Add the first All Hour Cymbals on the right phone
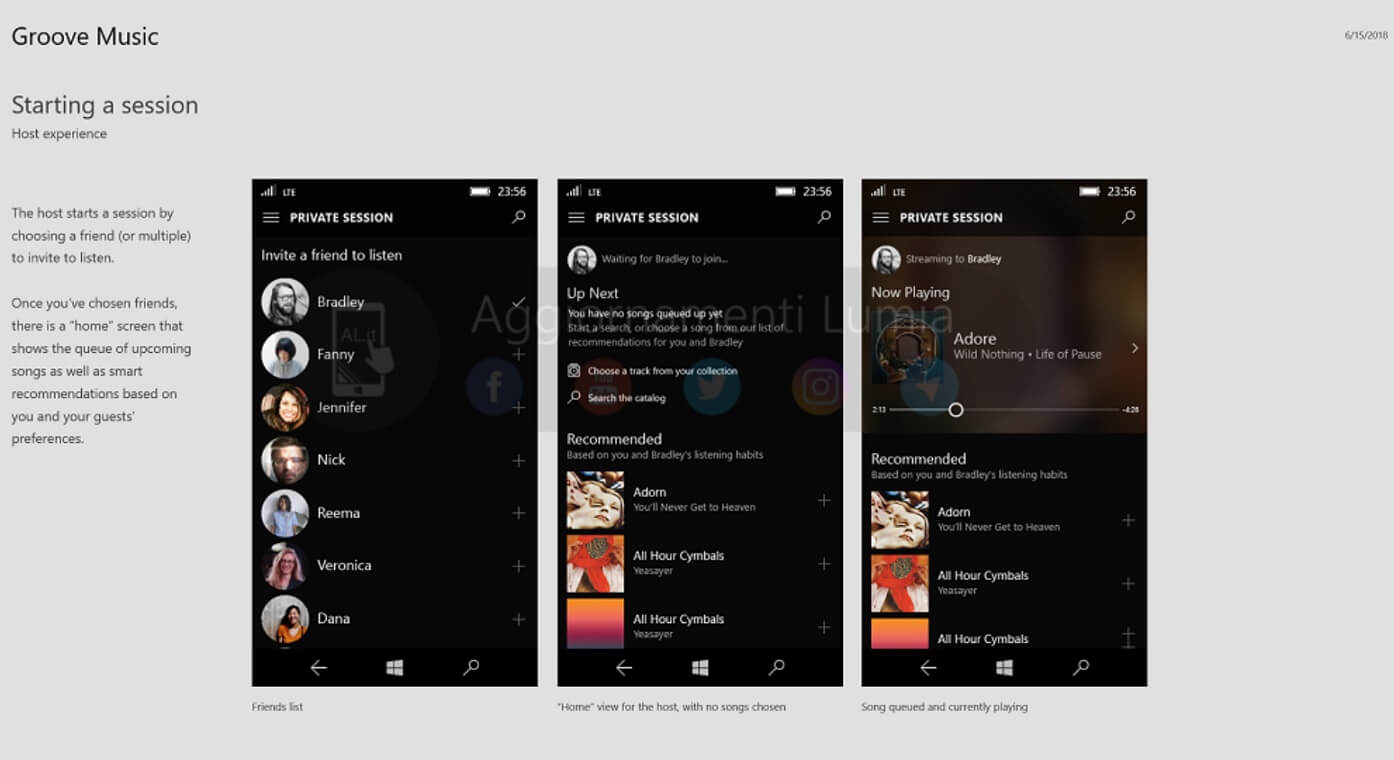The image size is (1394, 760). [x=1128, y=583]
